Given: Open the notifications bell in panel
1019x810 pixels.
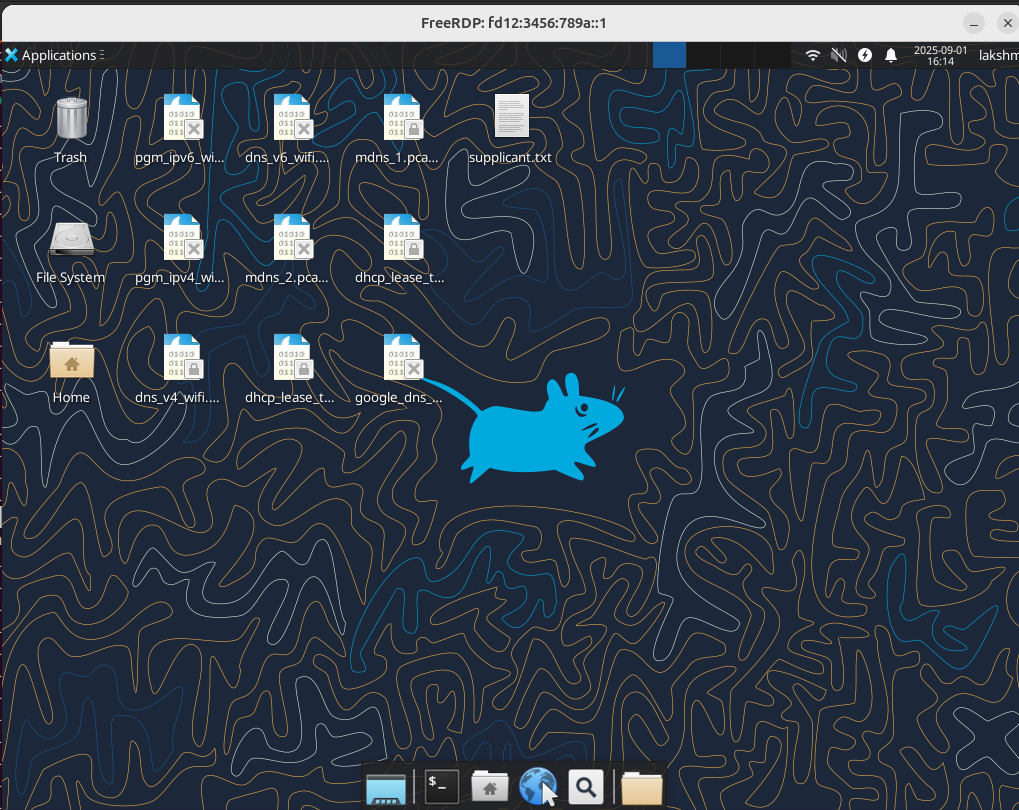Looking at the screenshot, I should [x=890, y=55].
